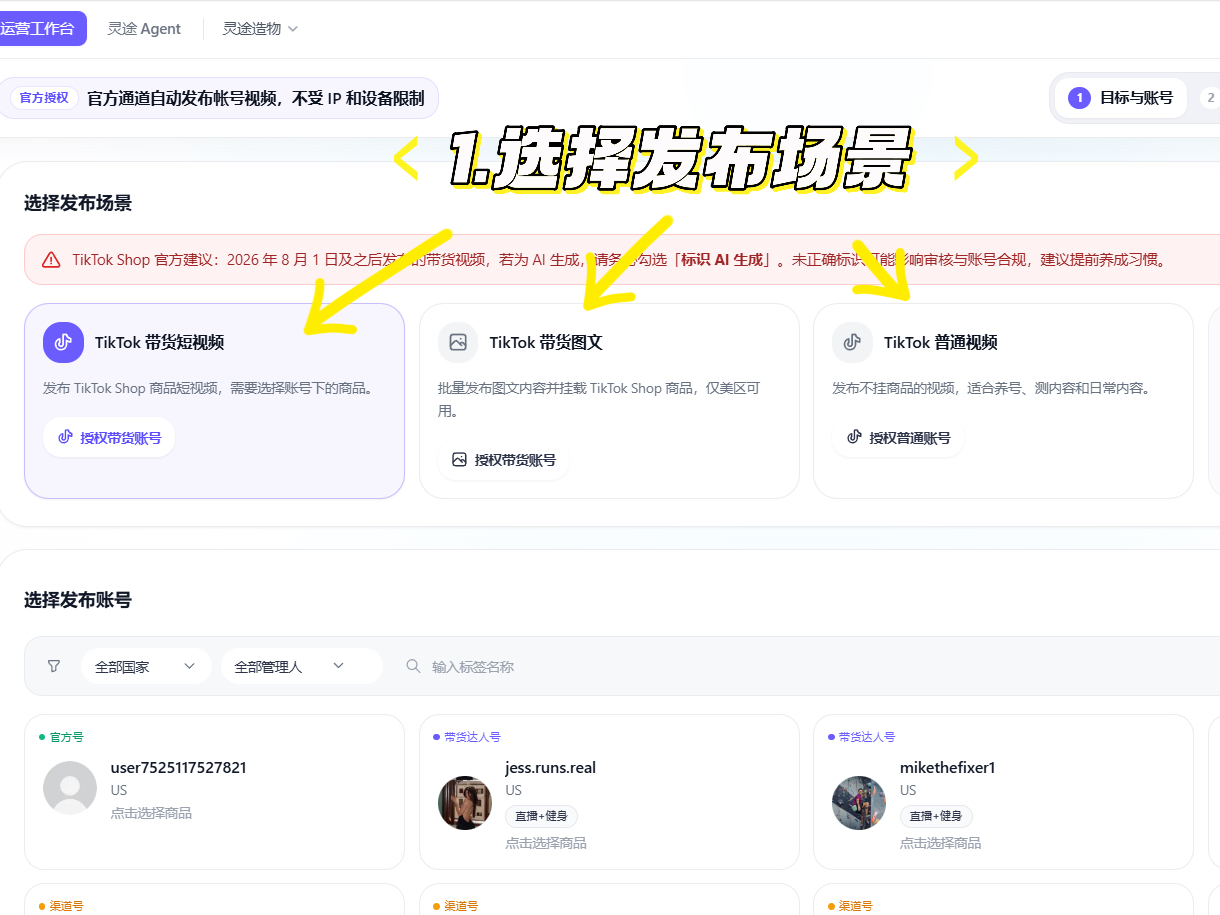Select the TikTok 带货短视频 scenario title
The image size is (1220, 915).
(159, 342)
